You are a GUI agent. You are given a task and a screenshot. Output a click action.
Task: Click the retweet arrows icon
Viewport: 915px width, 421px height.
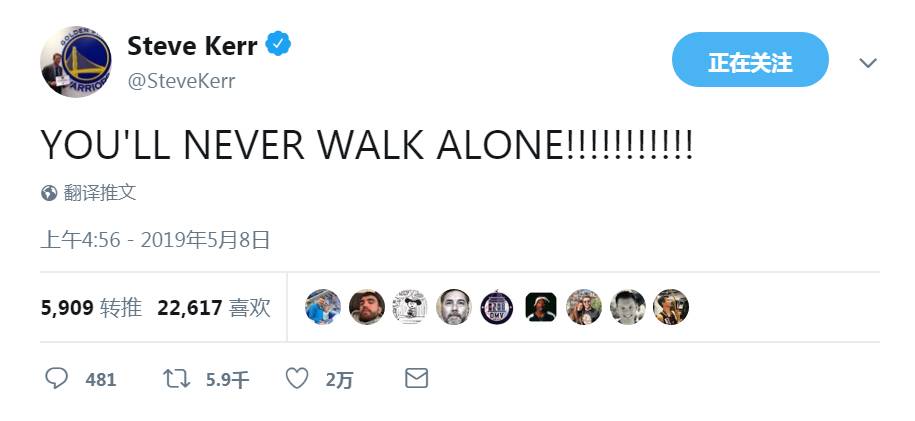tap(176, 379)
